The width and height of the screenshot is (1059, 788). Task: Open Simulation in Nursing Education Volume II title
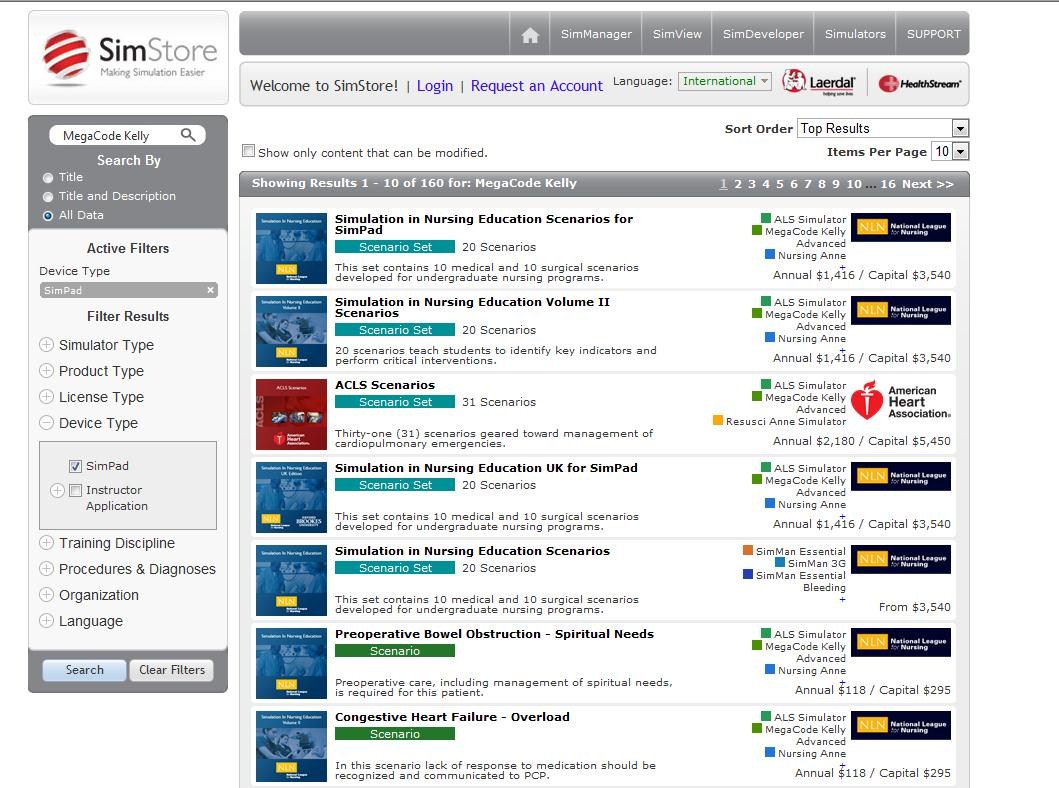pos(472,307)
